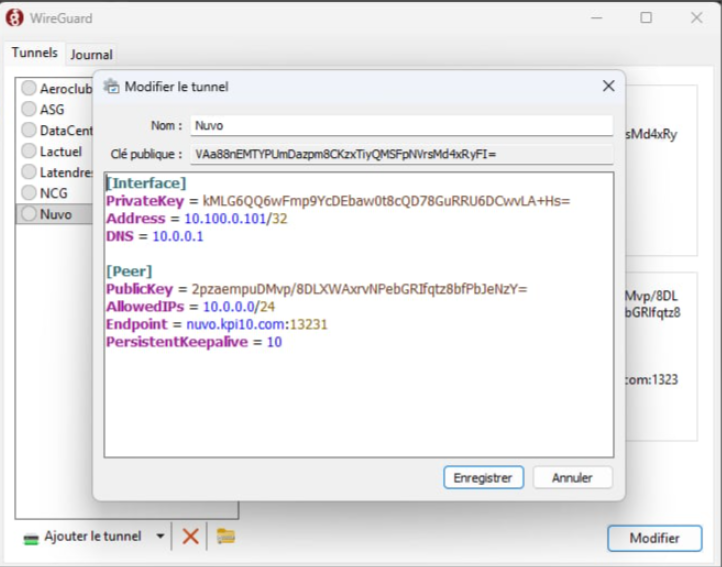
Task: Select the ASG tunnel status circle
Action: pos(29,109)
